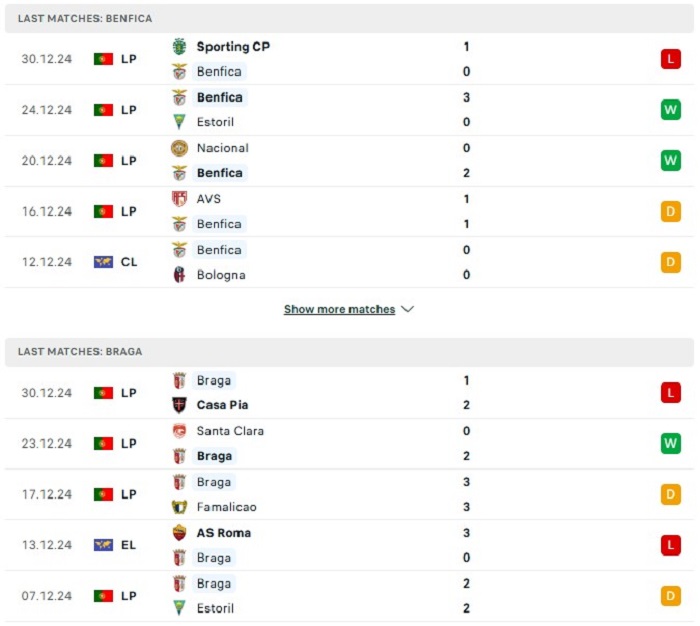Click the Santa Clara club crest
Image resolution: width=700 pixels, height=626 pixels.
[179, 431]
